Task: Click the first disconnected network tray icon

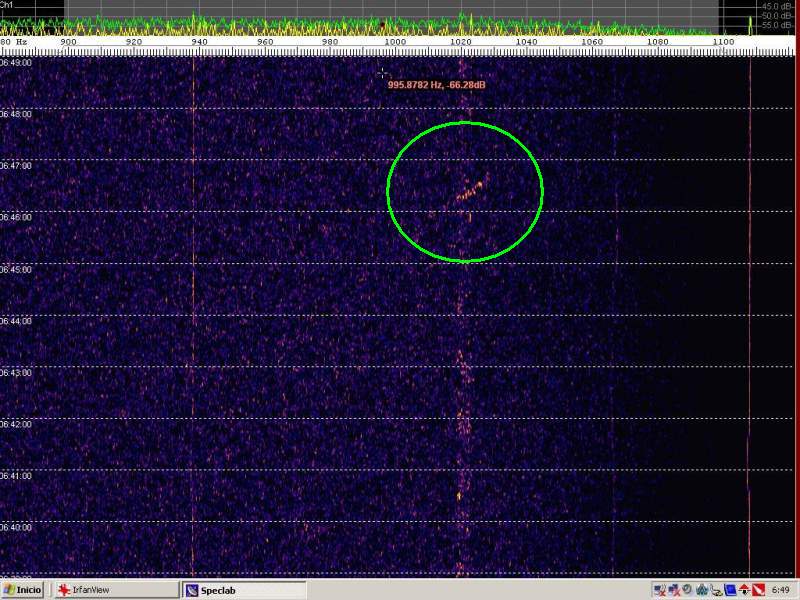Action: [660, 590]
